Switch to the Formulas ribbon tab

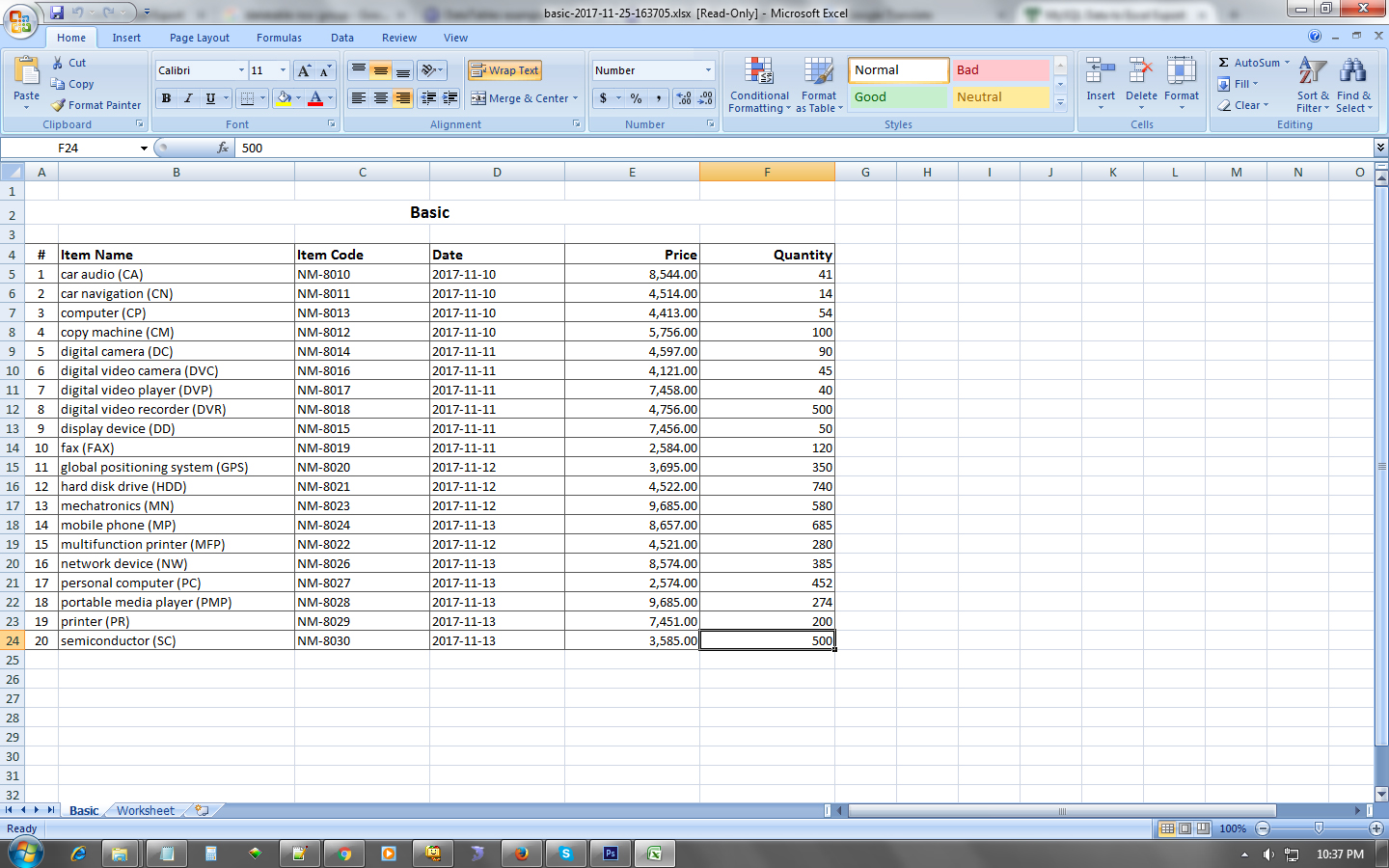[x=279, y=38]
